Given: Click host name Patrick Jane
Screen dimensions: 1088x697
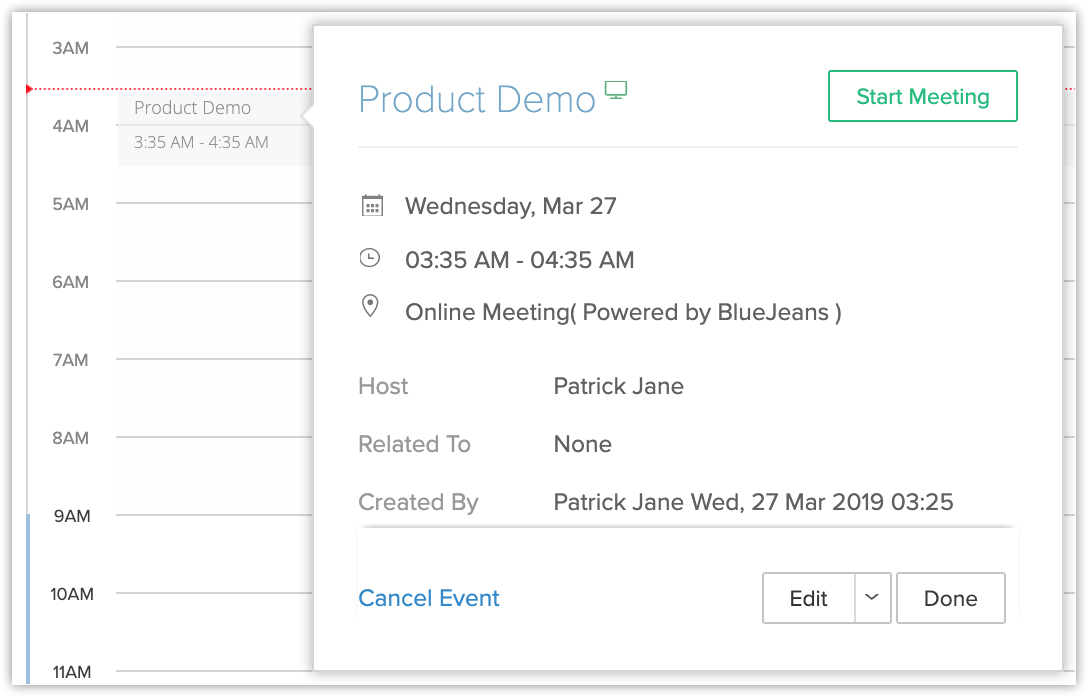Looking at the screenshot, I should [x=618, y=386].
